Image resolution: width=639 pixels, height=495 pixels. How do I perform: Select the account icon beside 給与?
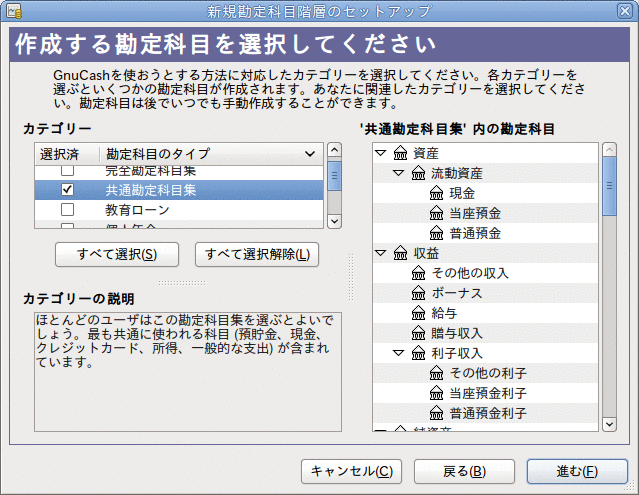tap(419, 313)
